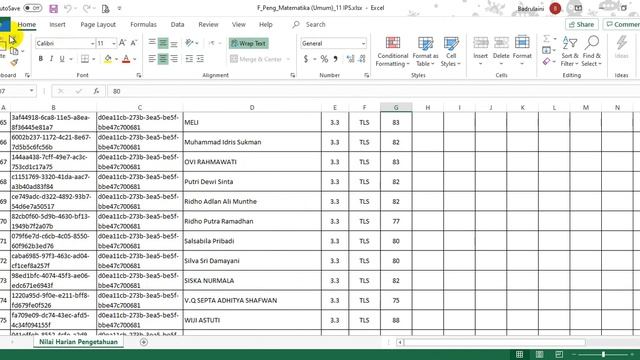The width and height of the screenshot is (640, 360).
Task: Click the Undo arrow icon
Action: 68,8
